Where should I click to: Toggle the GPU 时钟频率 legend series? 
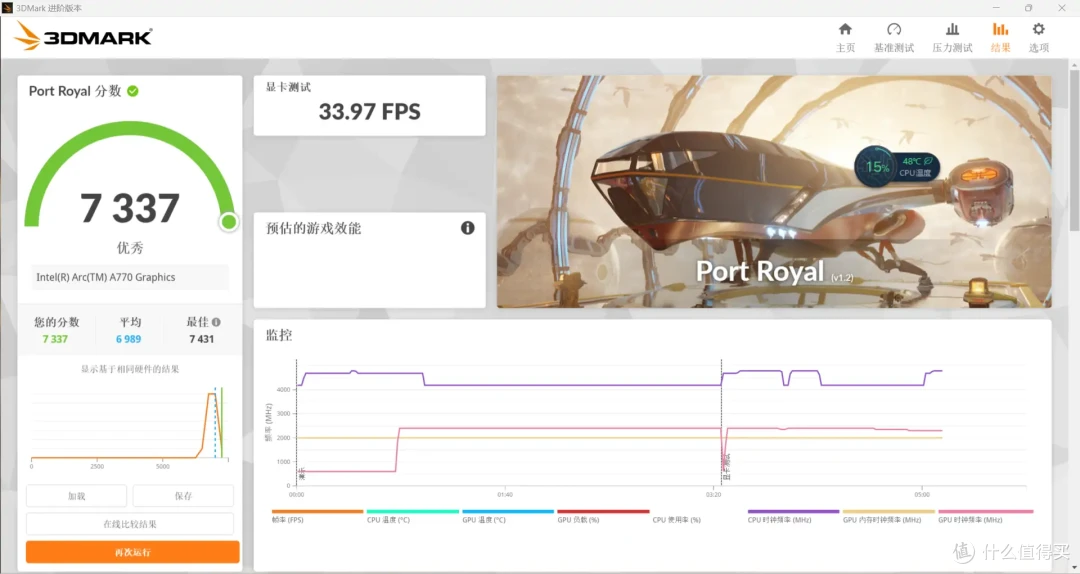click(986, 516)
